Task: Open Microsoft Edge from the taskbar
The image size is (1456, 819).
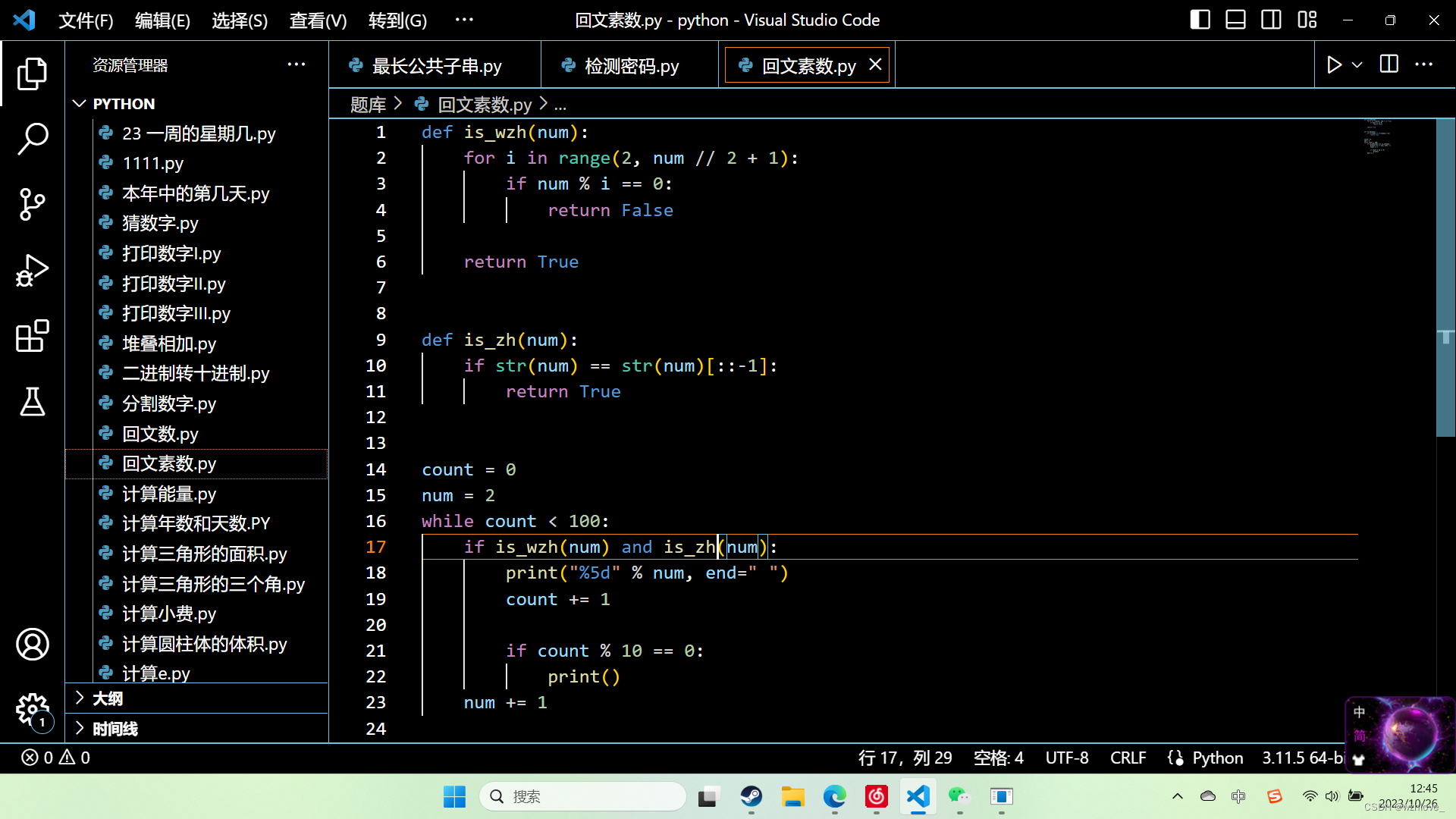Action: click(835, 796)
